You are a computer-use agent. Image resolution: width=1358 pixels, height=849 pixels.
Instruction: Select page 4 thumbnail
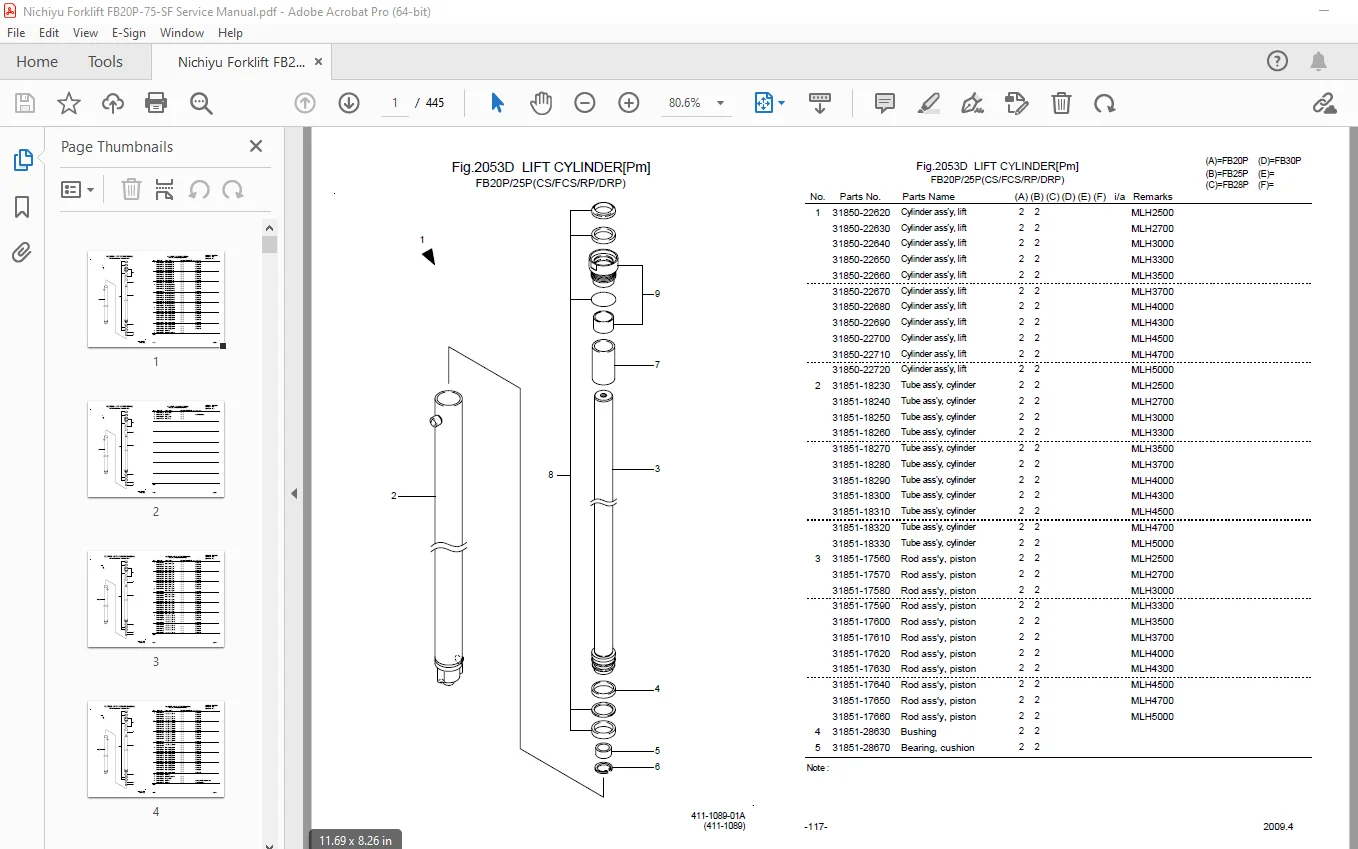pos(156,749)
